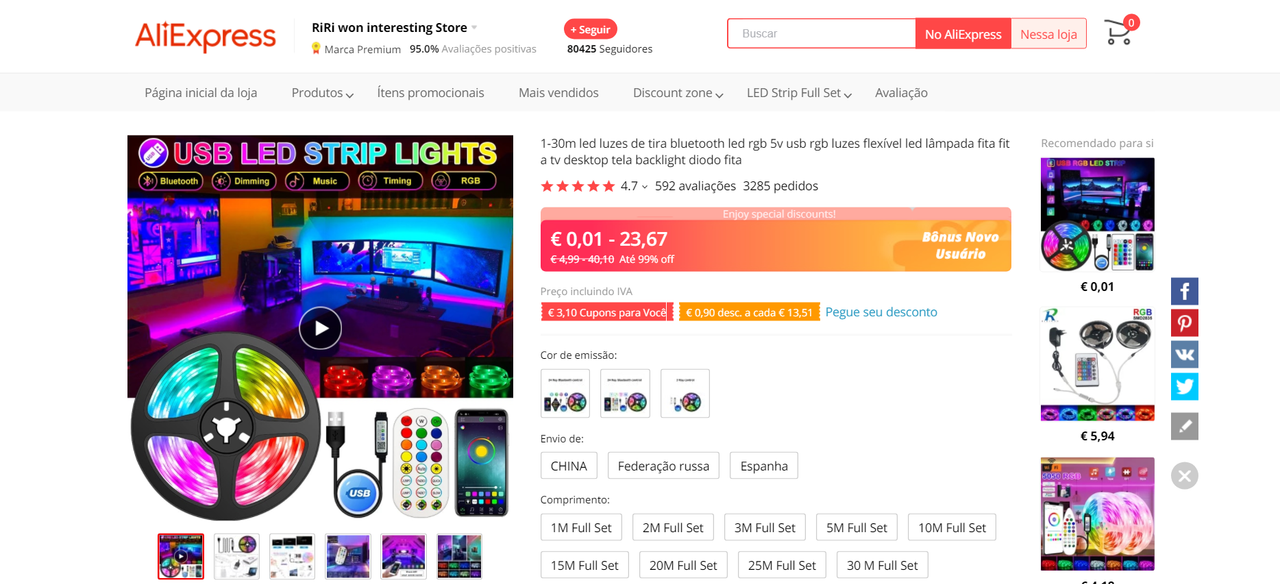Share on Facebook icon
Viewport: 1280px width, 584px height.
click(x=1185, y=291)
